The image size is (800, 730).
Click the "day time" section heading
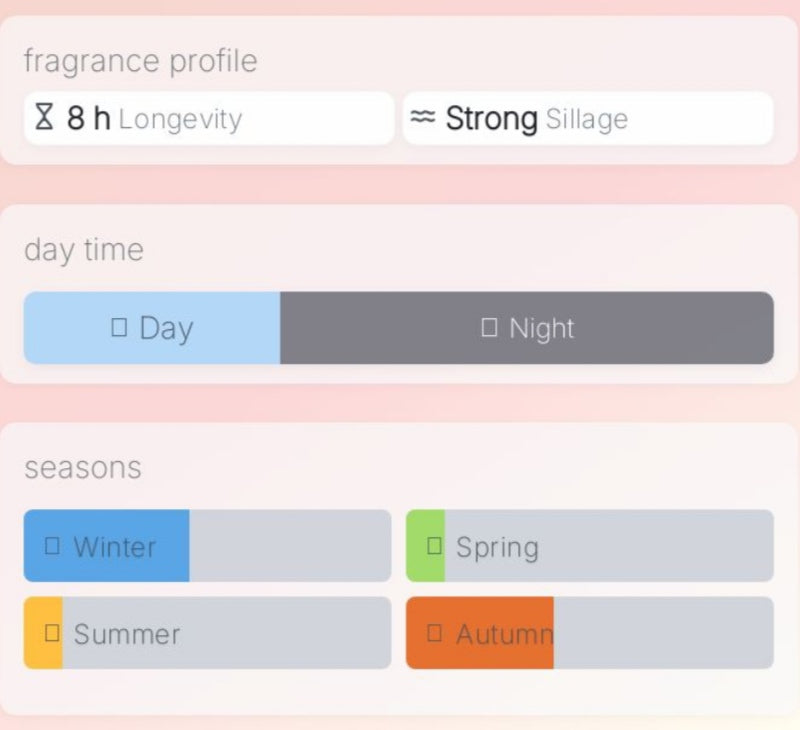83,250
